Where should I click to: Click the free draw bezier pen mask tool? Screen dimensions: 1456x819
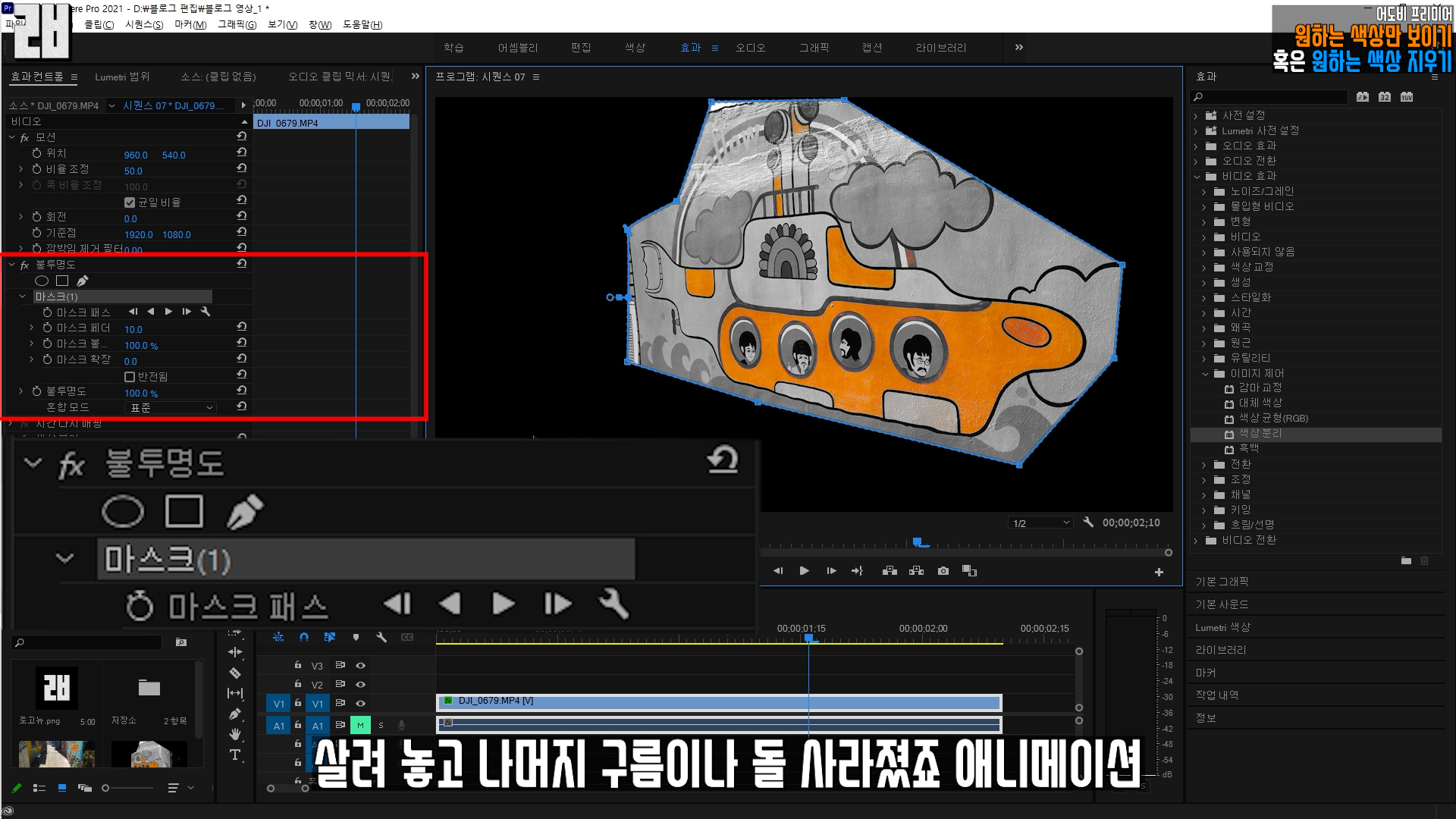[82, 281]
